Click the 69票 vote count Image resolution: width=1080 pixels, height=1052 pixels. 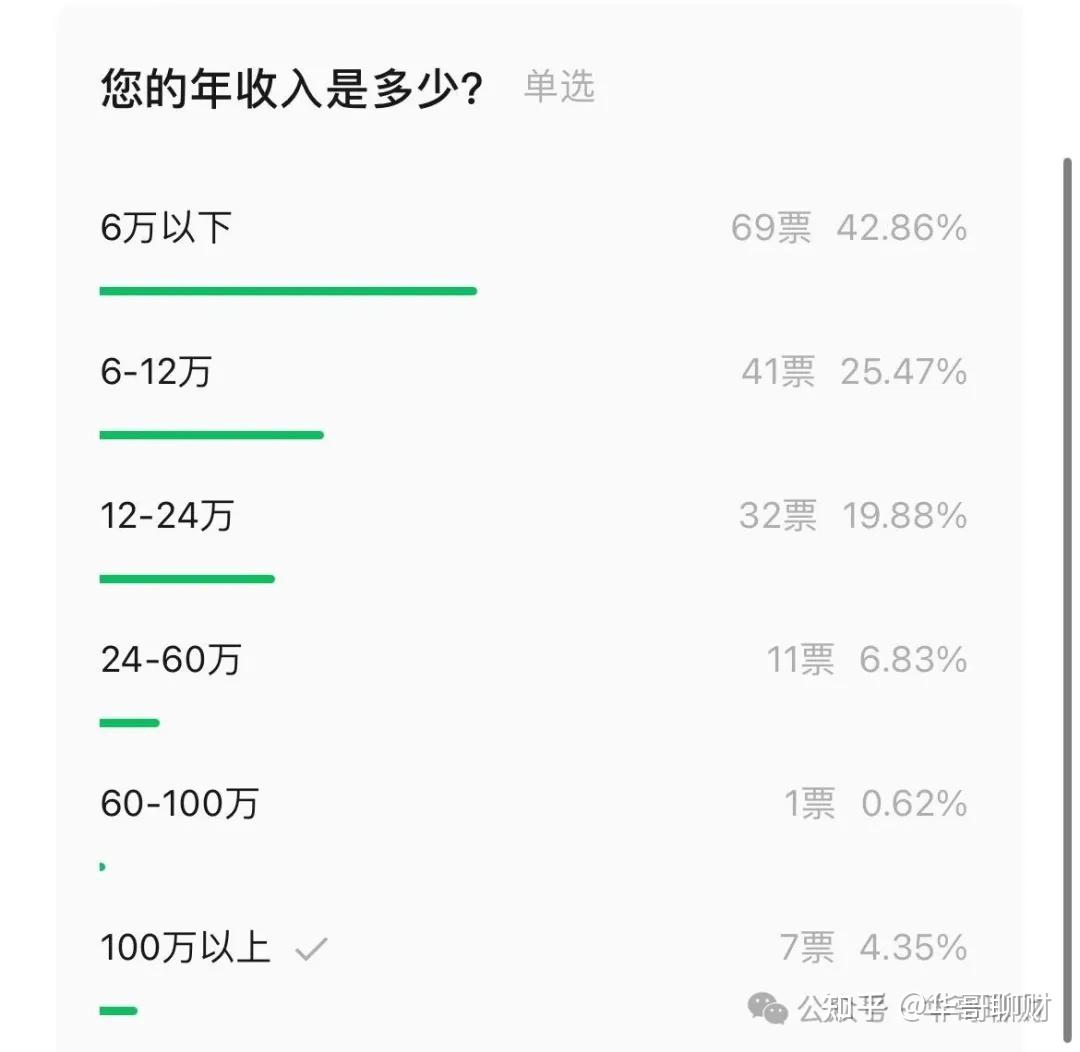(x=771, y=229)
